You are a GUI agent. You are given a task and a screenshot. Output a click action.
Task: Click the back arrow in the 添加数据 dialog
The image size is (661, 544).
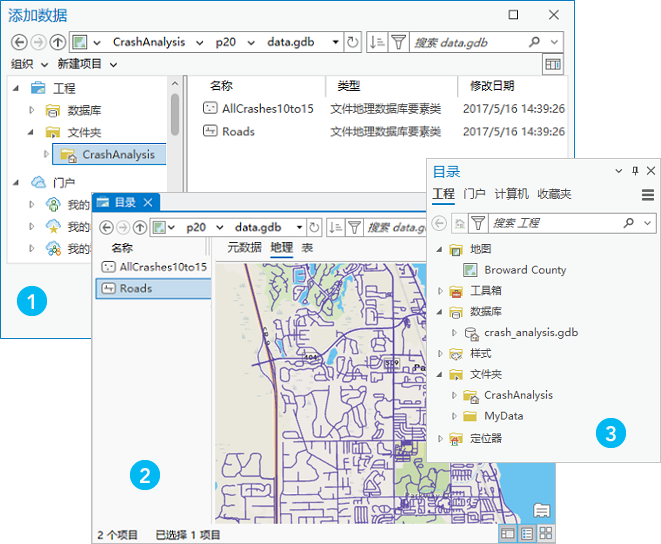[19, 43]
